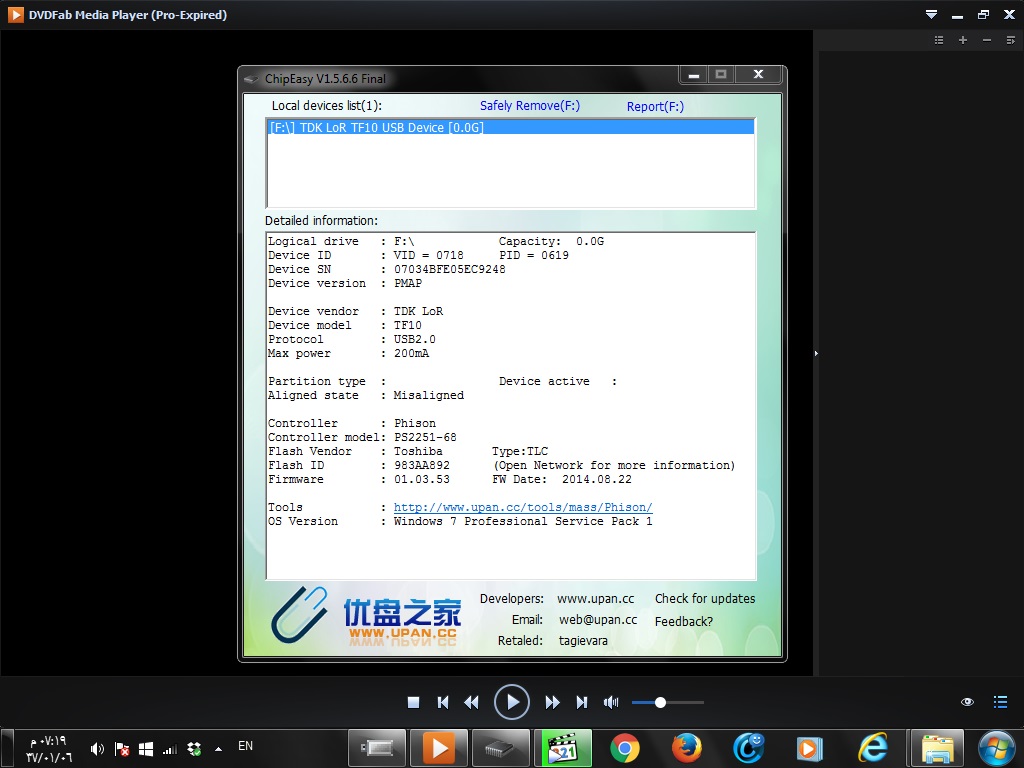Screen dimensions: 1024x768
Task: Click Flash ID value 983AA892
Action: pyautogui.click(x=421, y=466)
